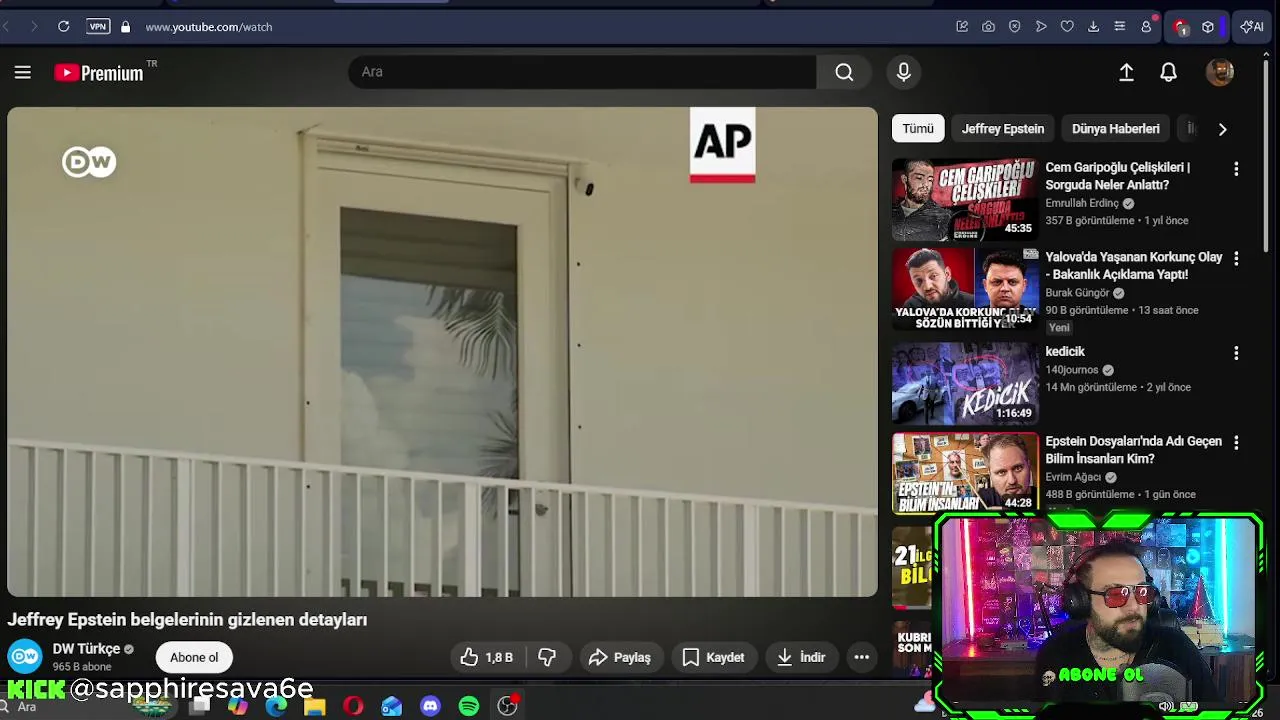This screenshot has width=1280, height=720.
Task: Click the search magnifier button
Action: pos(844,72)
